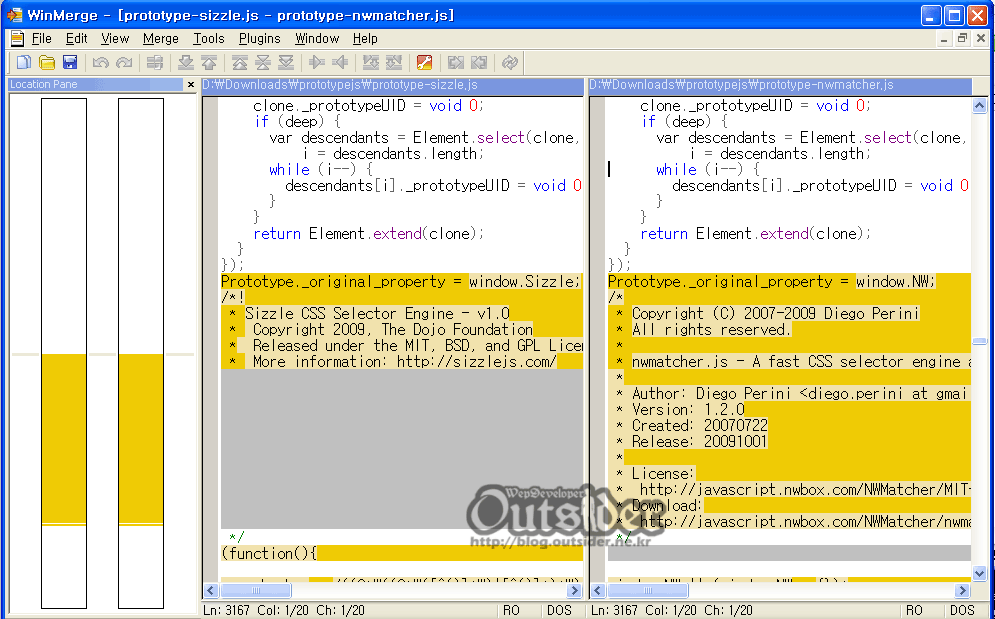Click line 'Version: 1.2.0' in the right pane
This screenshot has height=619, width=995.
(688, 409)
